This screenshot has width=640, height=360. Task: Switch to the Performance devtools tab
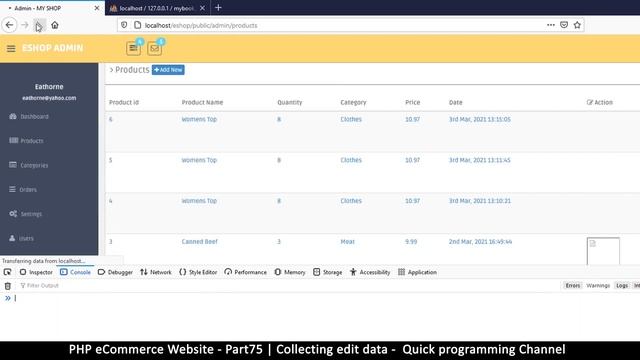click(246, 272)
